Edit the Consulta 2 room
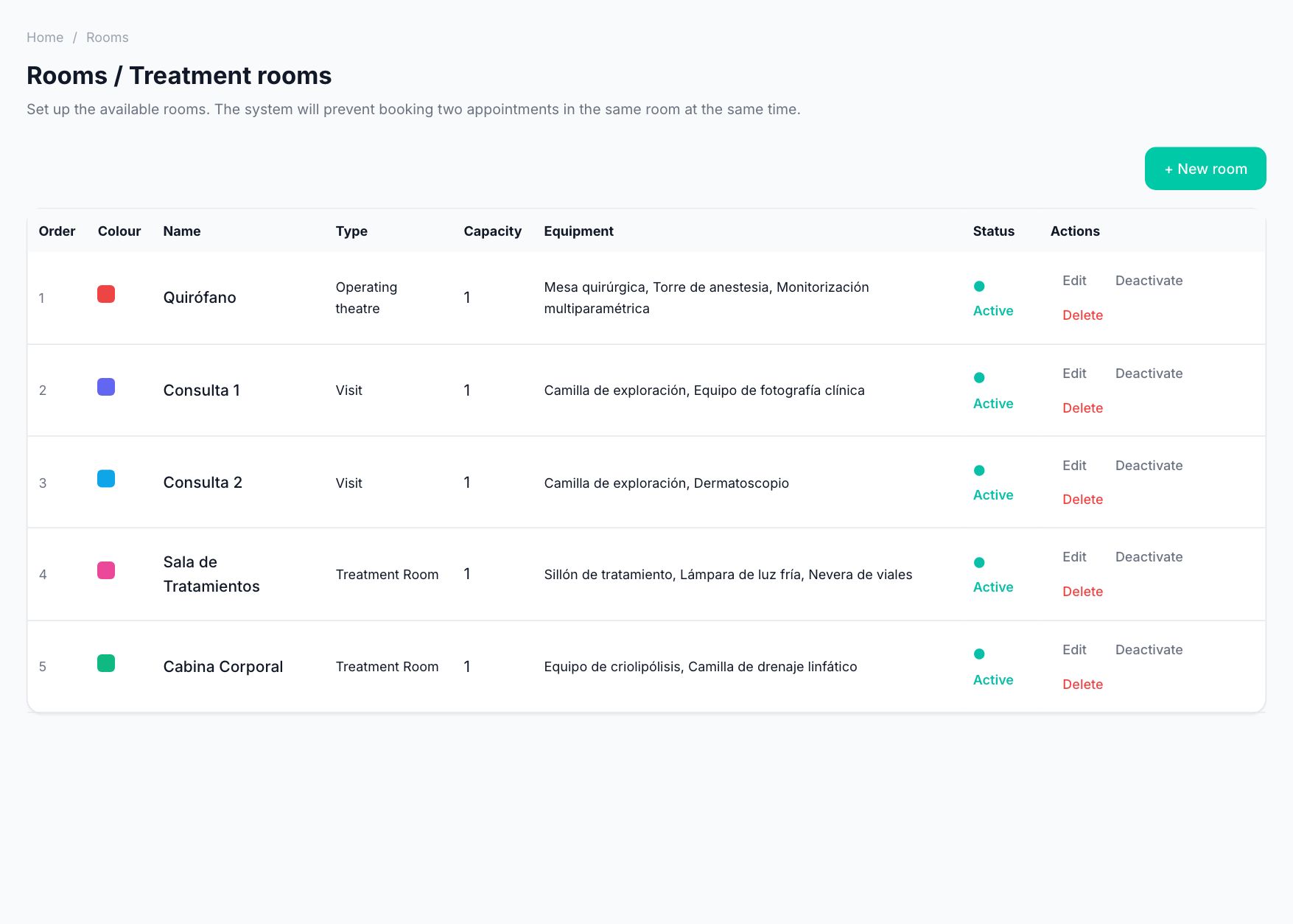Screen dimensions: 1293x924 pyautogui.click(x=1074, y=466)
